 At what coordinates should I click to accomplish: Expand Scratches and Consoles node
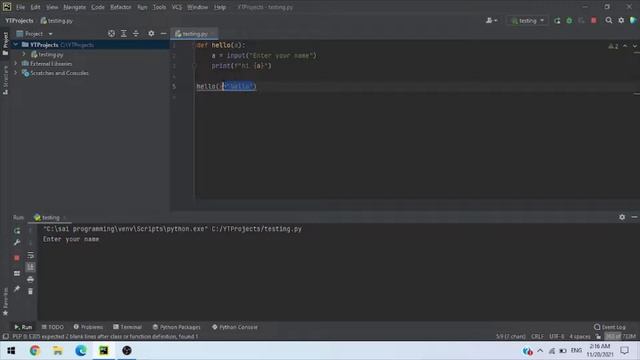16,73
